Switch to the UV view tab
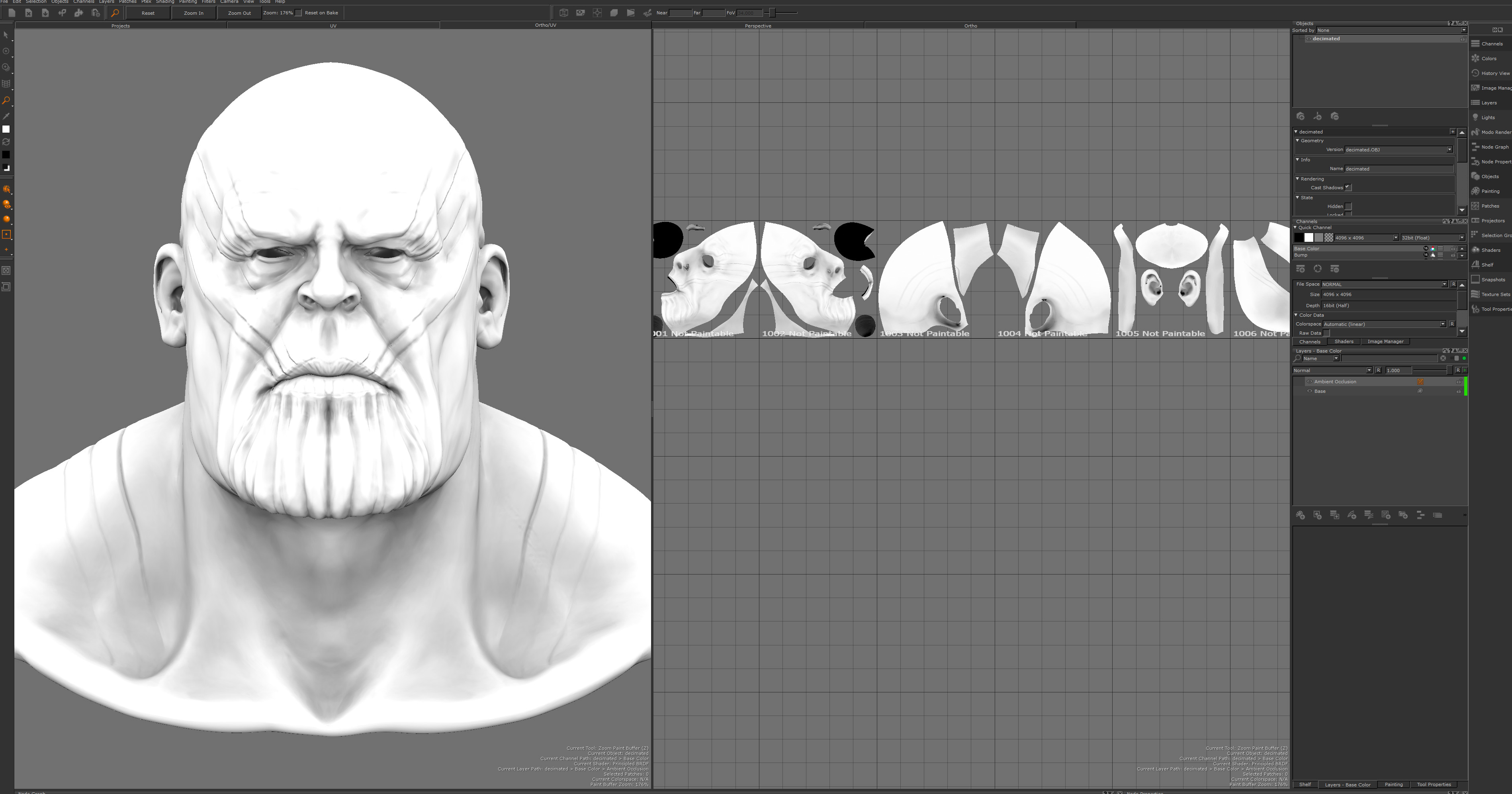 tap(333, 26)
